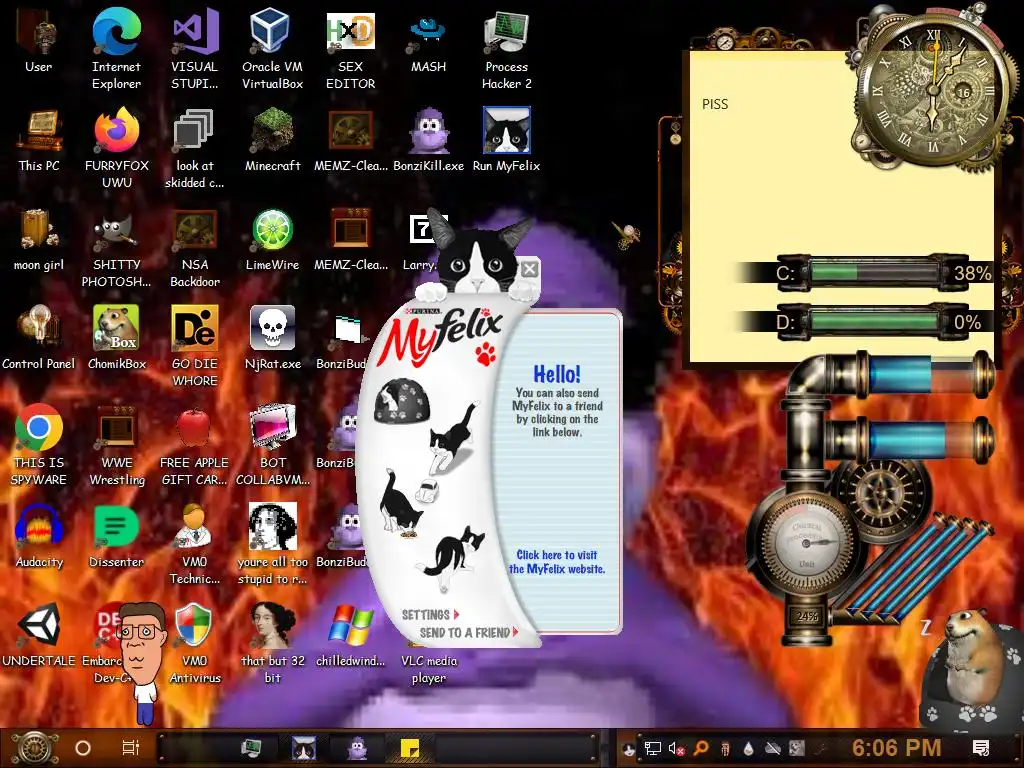Screen dimensions: 1024x768
Task: Select the This PC icon
Action: [x=39, y=132]
